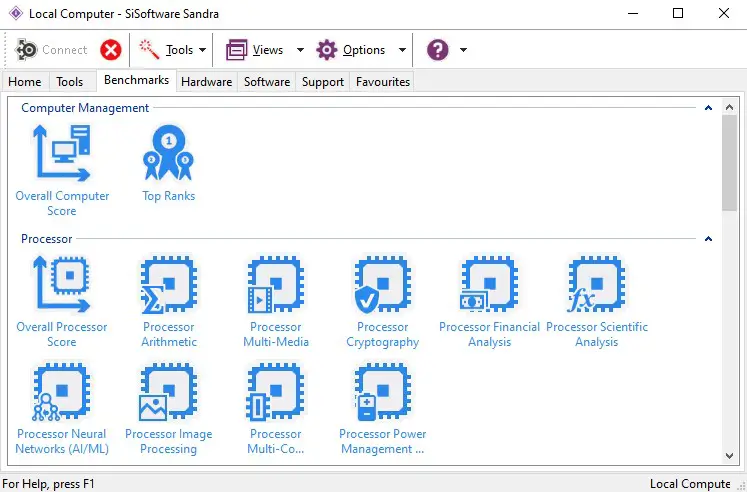Screen dimensions: 747x492
Task: Launch the Processor Scientific Analysis benchmark
Action: [x=596, y=302]
